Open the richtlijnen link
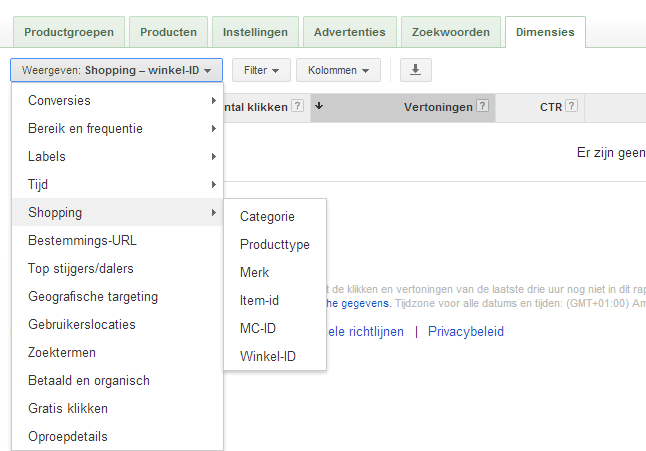646x451 pixels. coord(365,332)
